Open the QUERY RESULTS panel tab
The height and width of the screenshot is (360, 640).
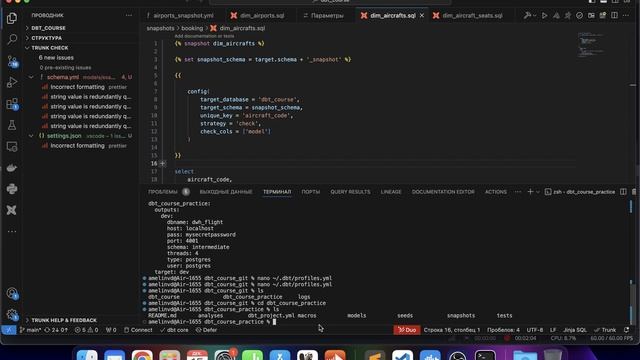tap(350, 192)
